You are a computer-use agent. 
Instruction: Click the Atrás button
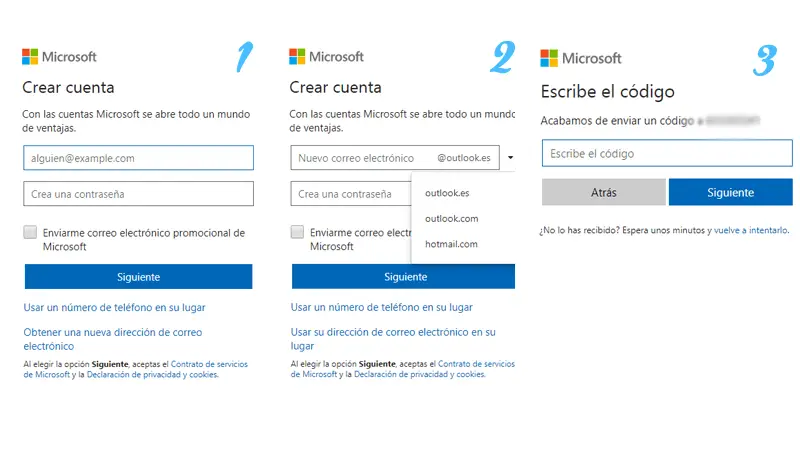pyautogui.click(x=603, y=192)
